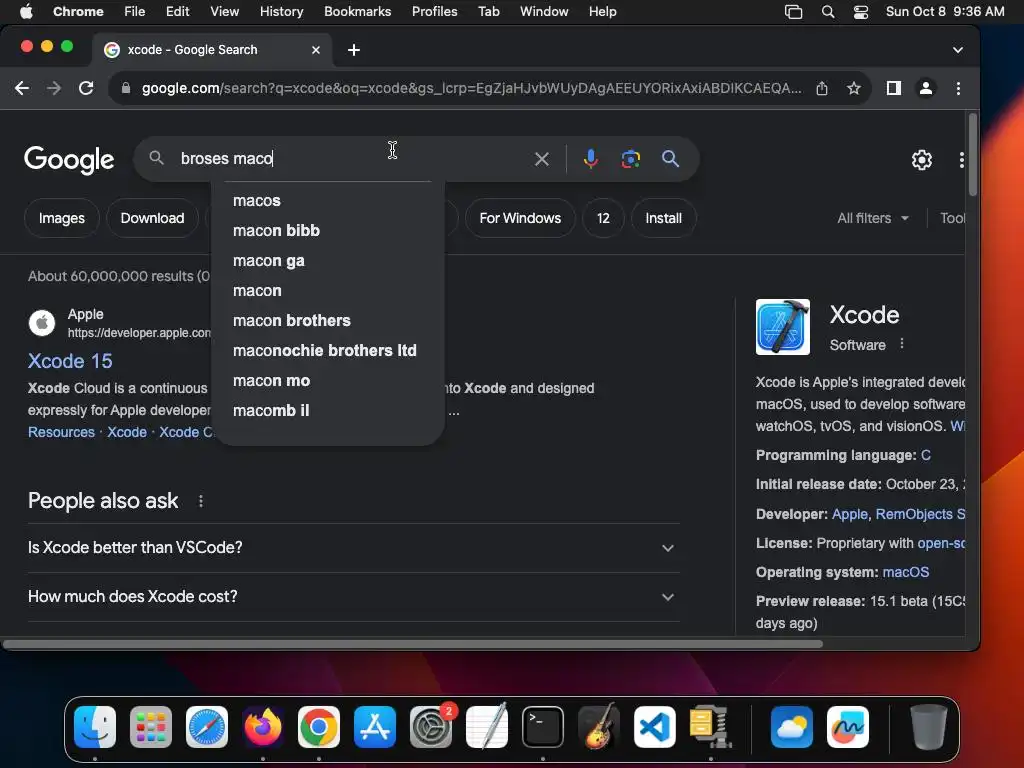
Task: Apply the Install filter chip
Action: coord(664,218)
